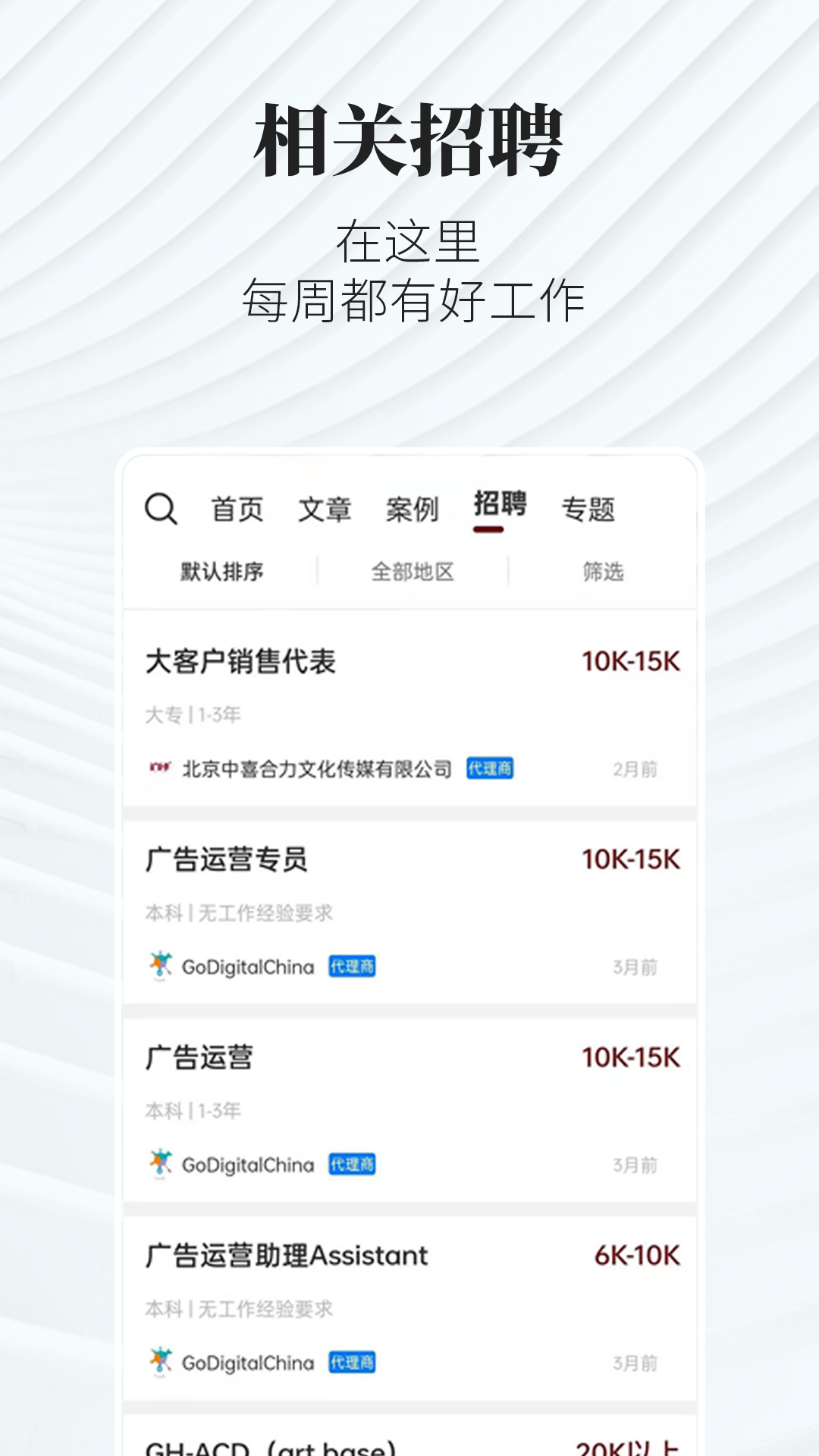Image resolution: width=819 pixels, height=1456 pixels.
Task: Open the partially visible GH-ACD job card
Action: [x=409, y=1436]
